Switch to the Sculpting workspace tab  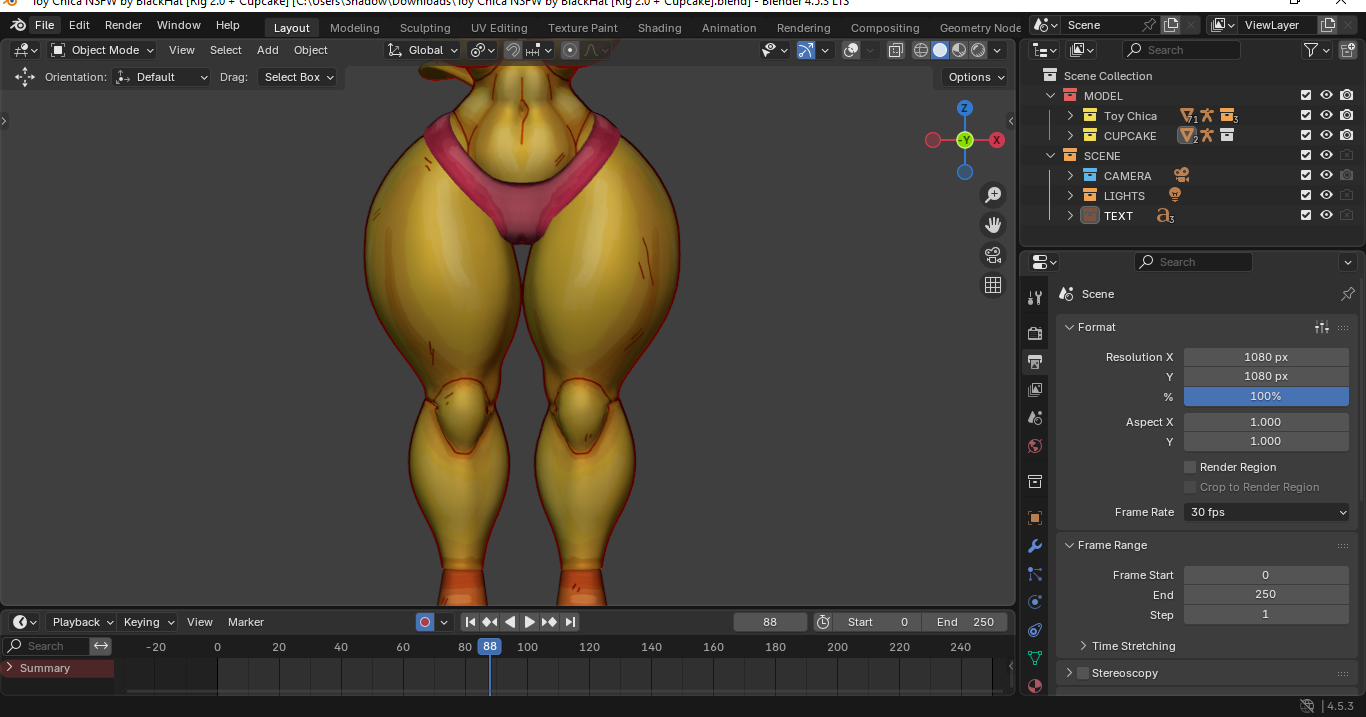tap(425, 28)
